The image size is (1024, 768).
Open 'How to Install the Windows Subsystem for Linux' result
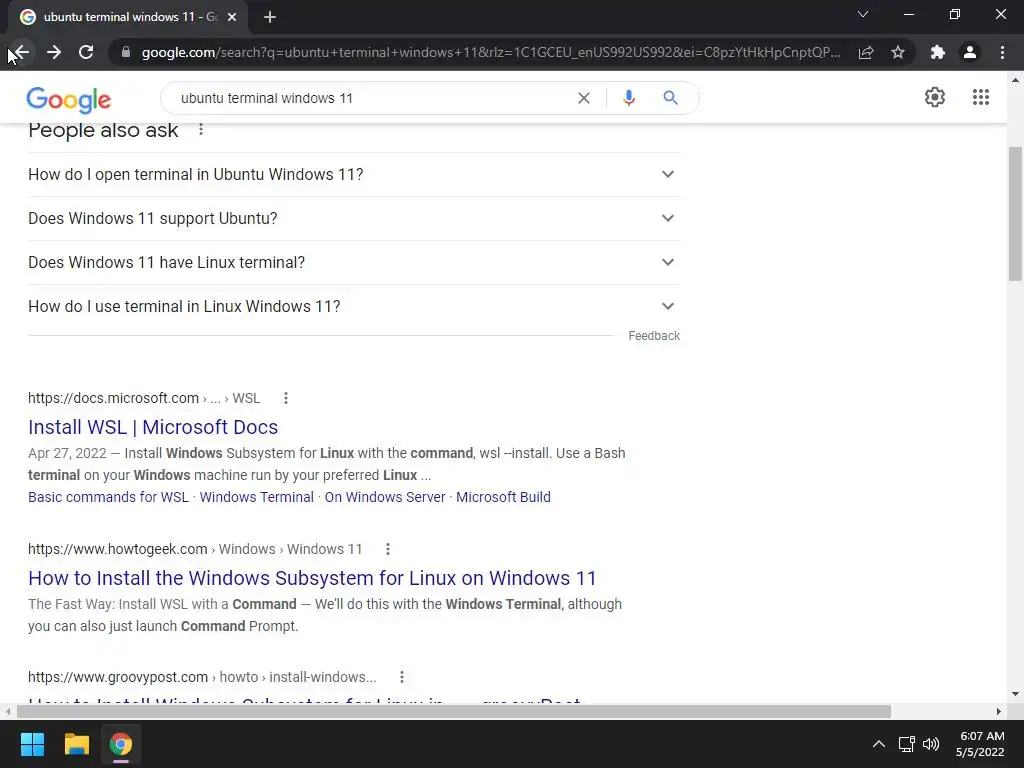312,578
